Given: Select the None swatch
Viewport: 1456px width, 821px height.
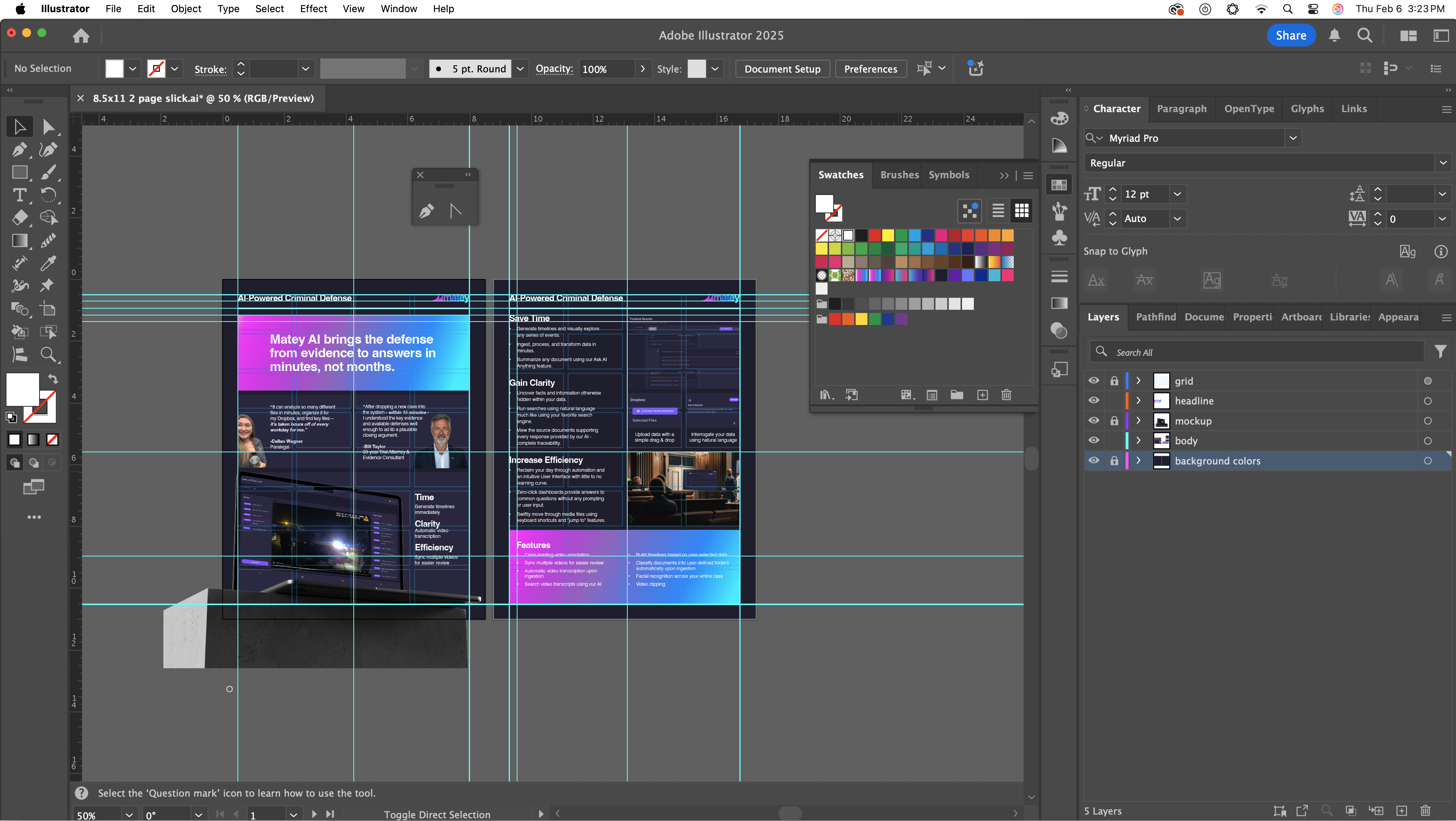Looking at the screenshot, I should coord(821,235).
